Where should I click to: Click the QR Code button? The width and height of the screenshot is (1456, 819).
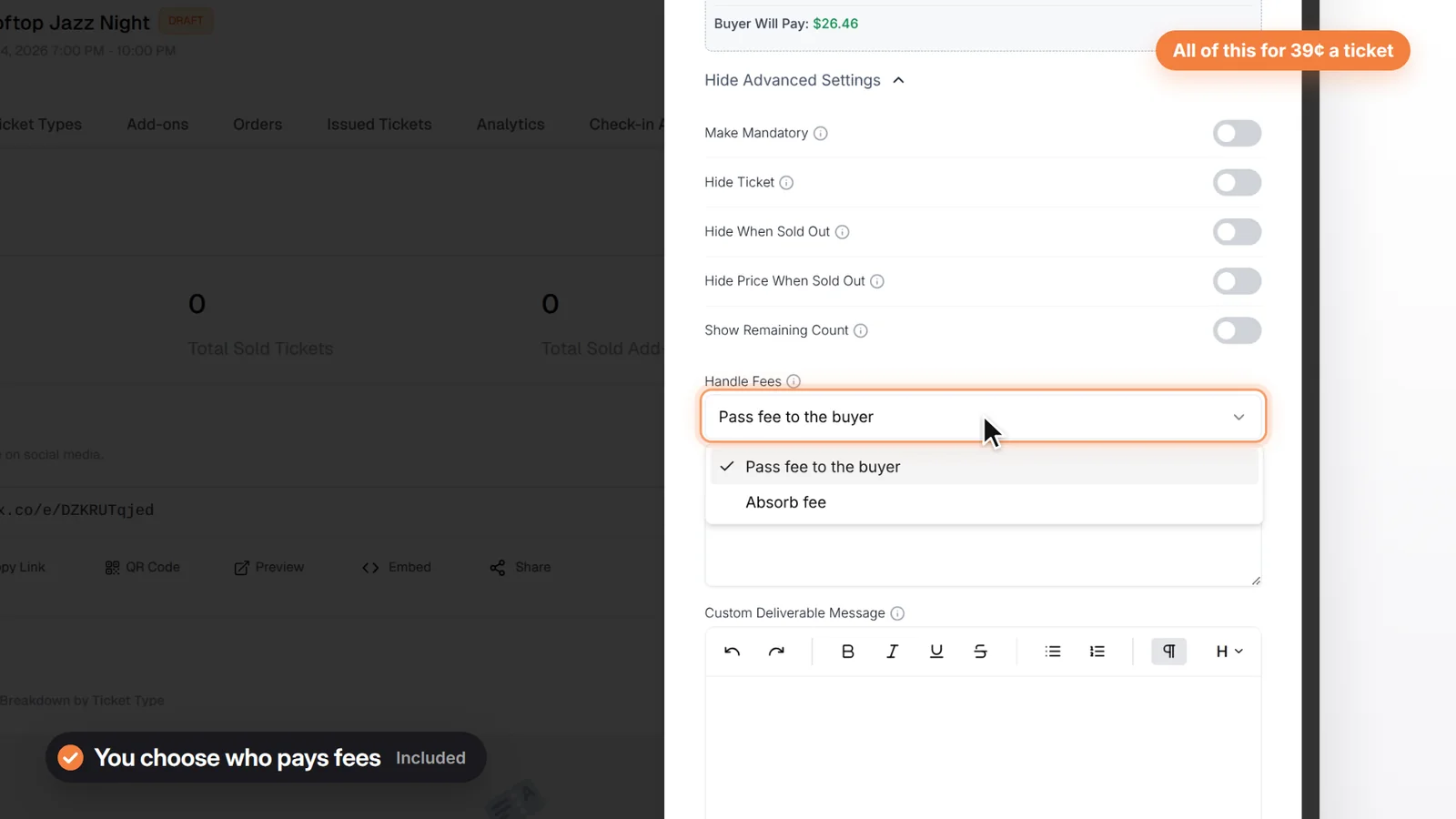pyautogui.click(x=143, y=567)
